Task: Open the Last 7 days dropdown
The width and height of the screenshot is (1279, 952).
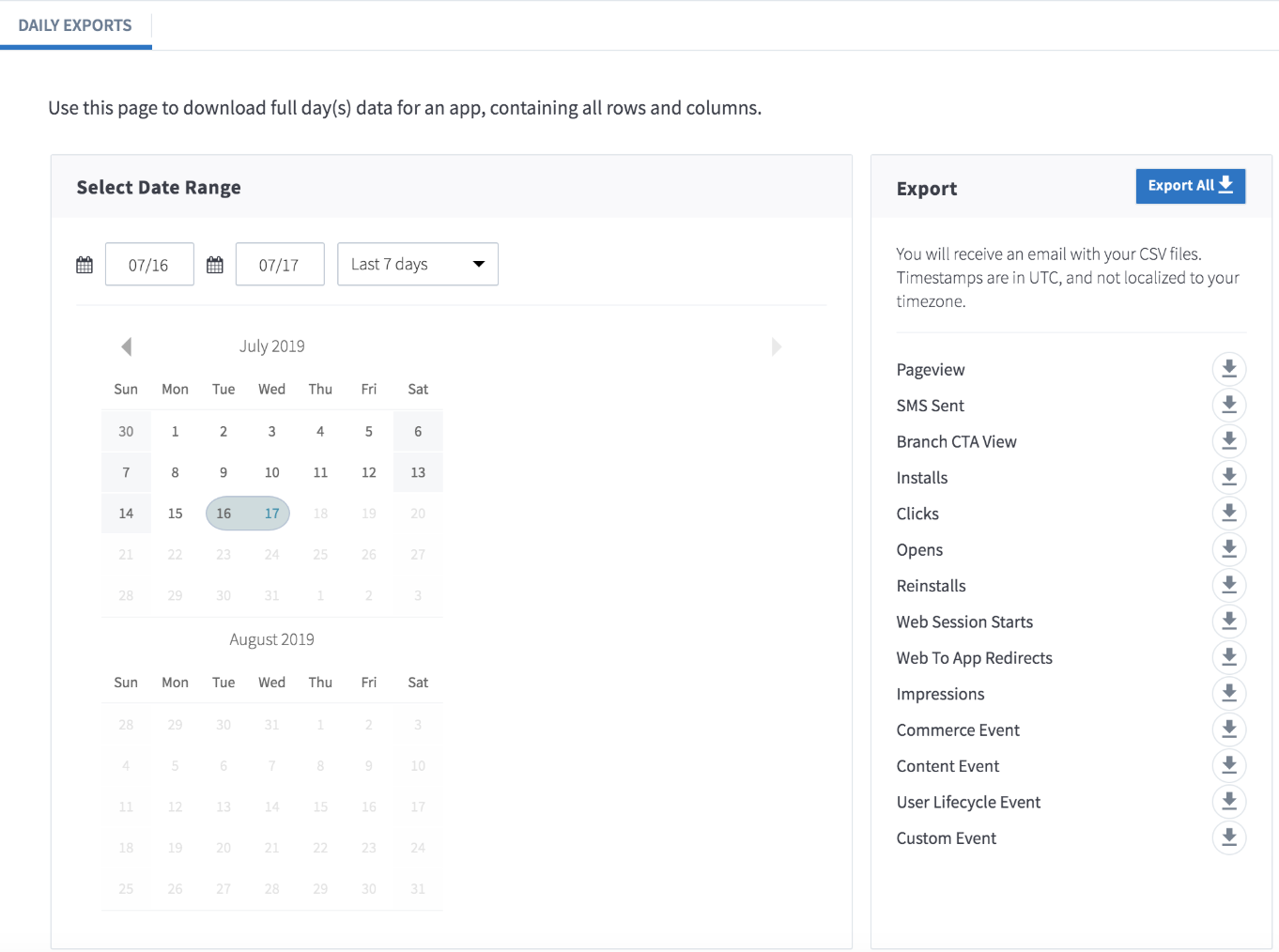Action: 417,264
